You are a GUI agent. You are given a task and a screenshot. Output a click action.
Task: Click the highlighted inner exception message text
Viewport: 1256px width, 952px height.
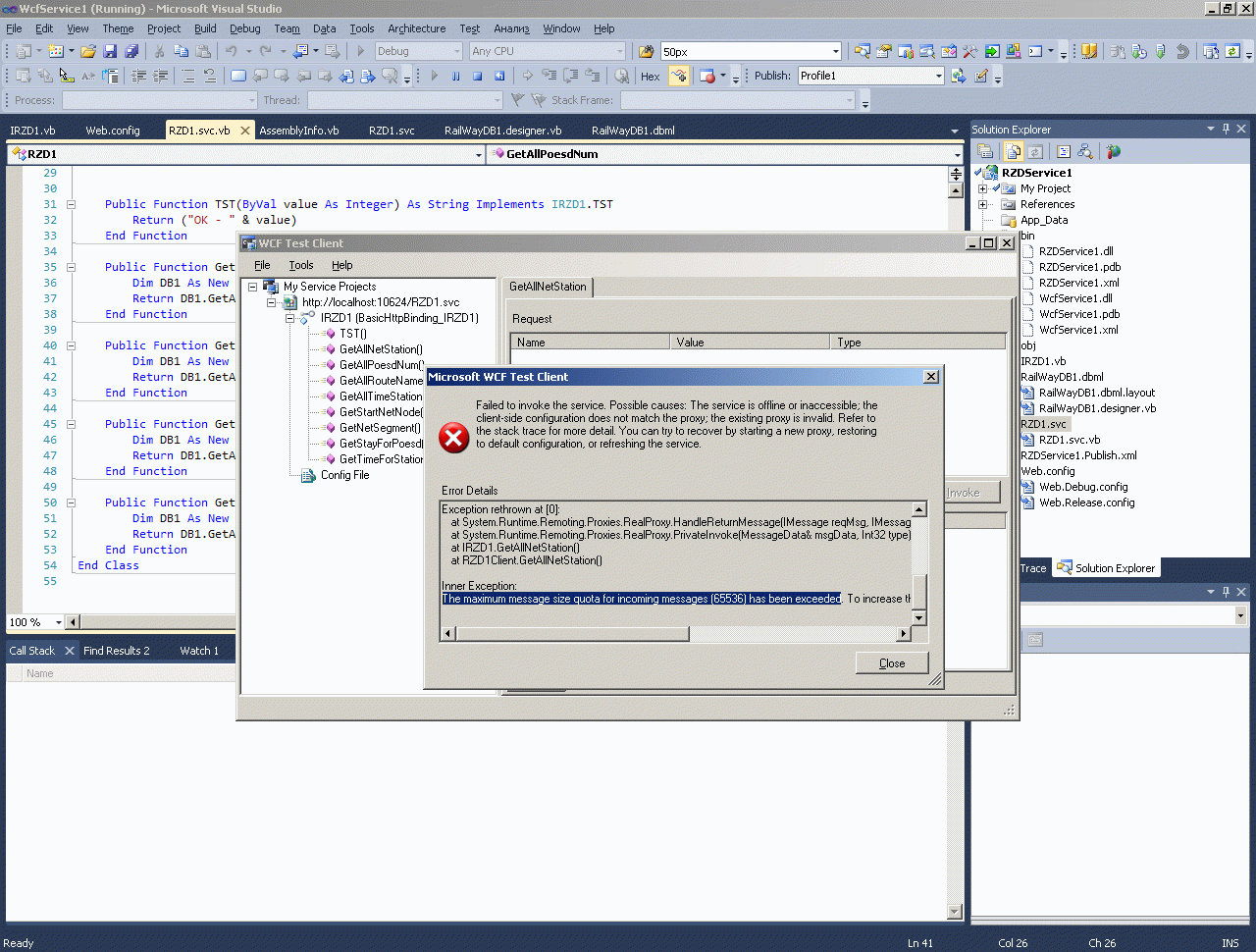[x=642, y=599]
